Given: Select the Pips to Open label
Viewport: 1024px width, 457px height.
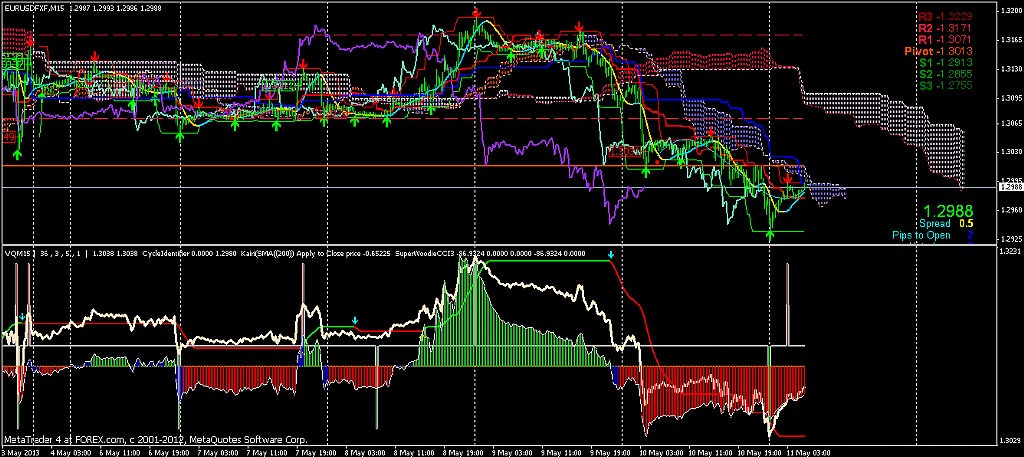Looking at the screenshot, I should (922, 237).
